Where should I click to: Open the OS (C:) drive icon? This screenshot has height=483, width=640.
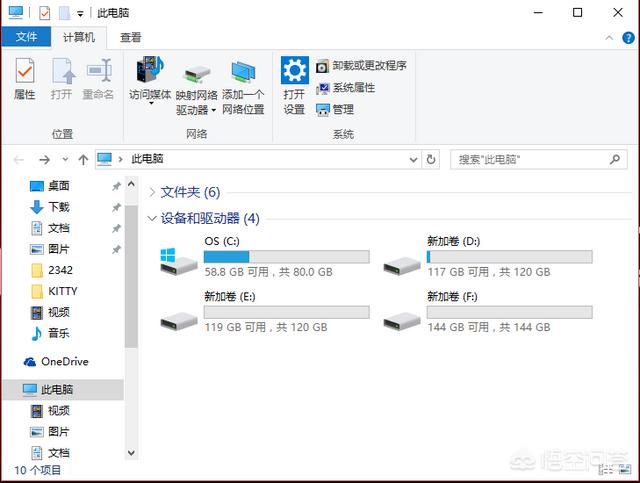point(178,262)
